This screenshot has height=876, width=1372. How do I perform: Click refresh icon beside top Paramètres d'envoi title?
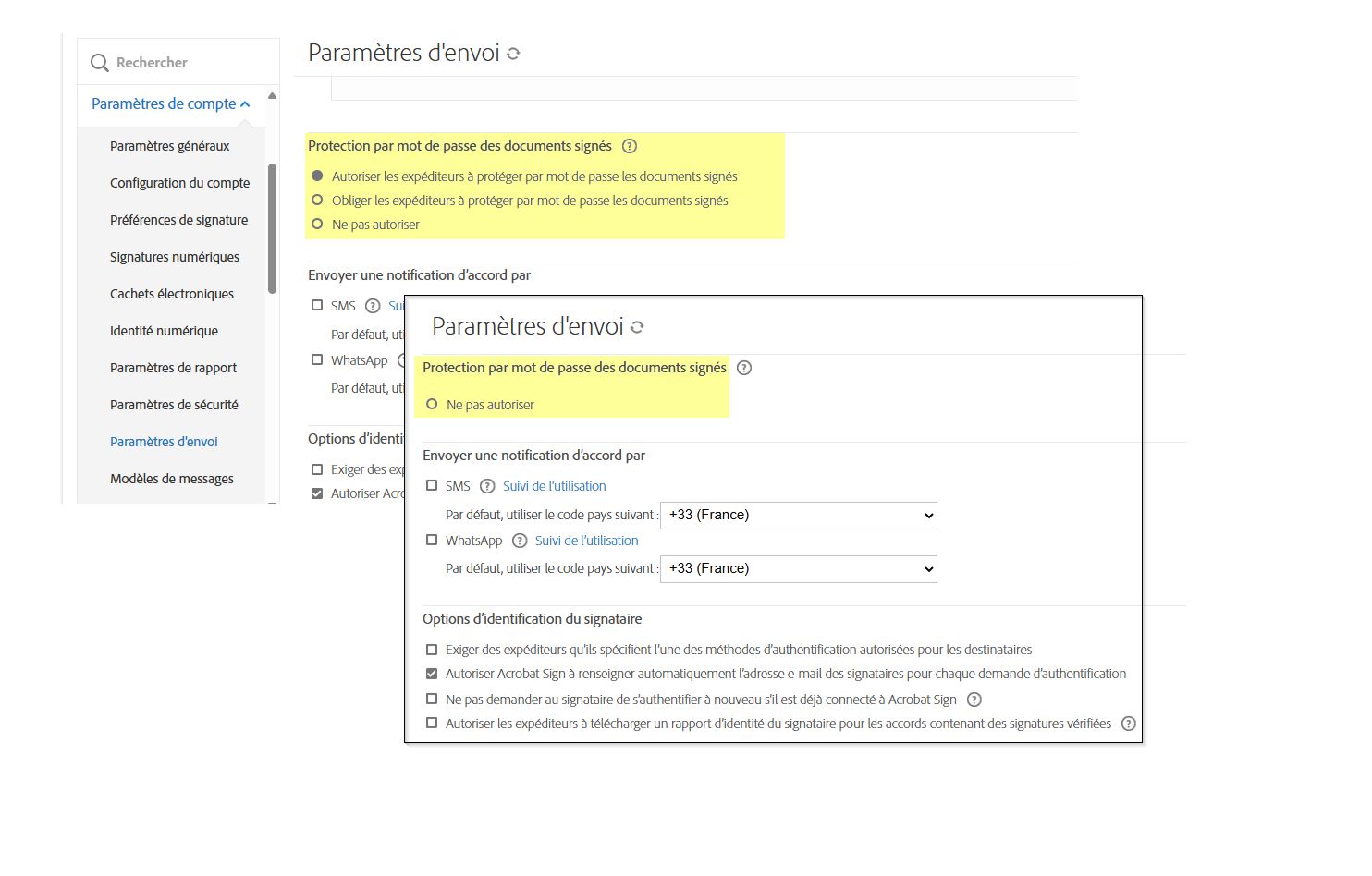(x=513, y=54)
